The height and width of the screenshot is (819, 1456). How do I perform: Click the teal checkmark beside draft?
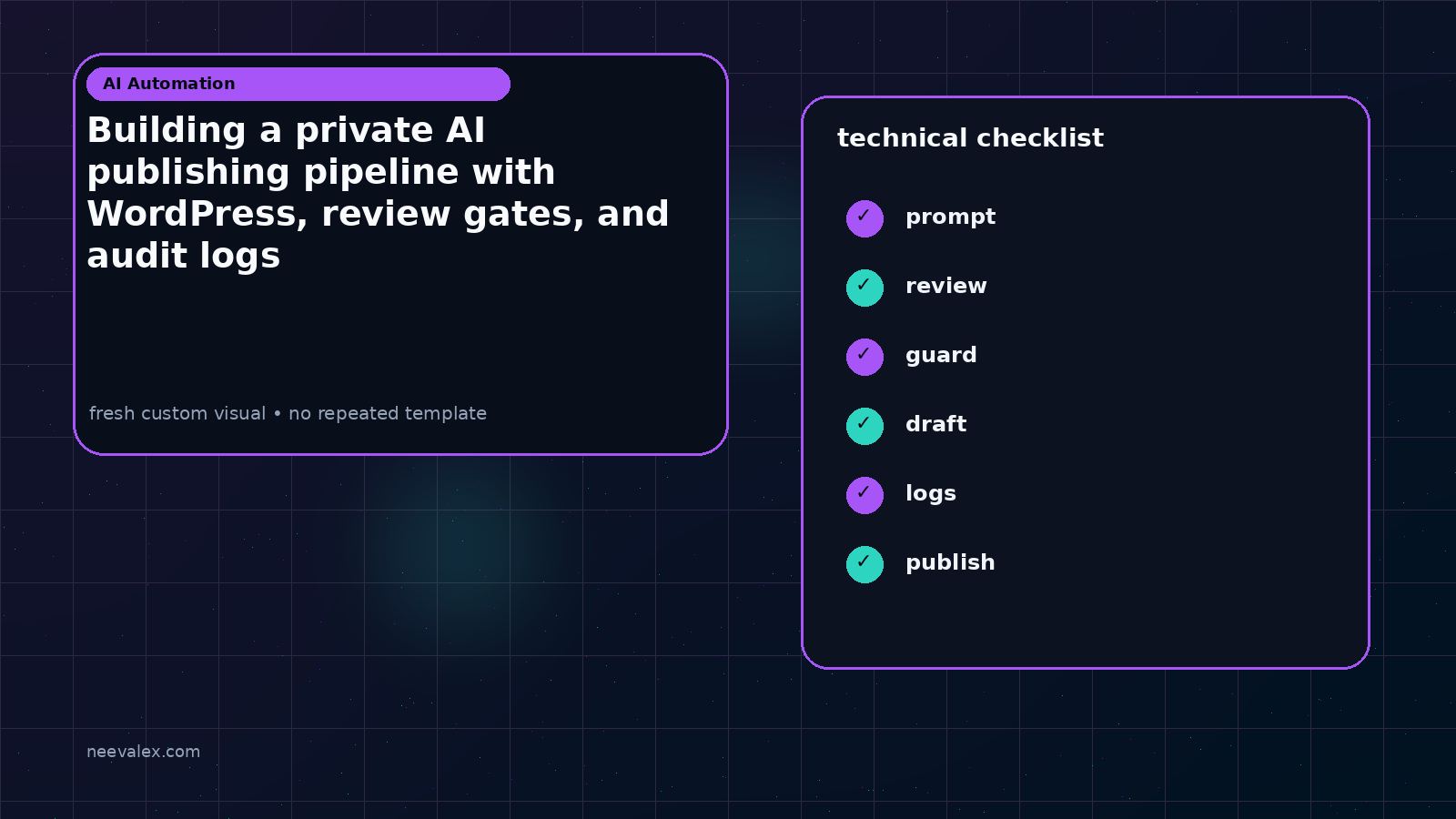(864, 426)
